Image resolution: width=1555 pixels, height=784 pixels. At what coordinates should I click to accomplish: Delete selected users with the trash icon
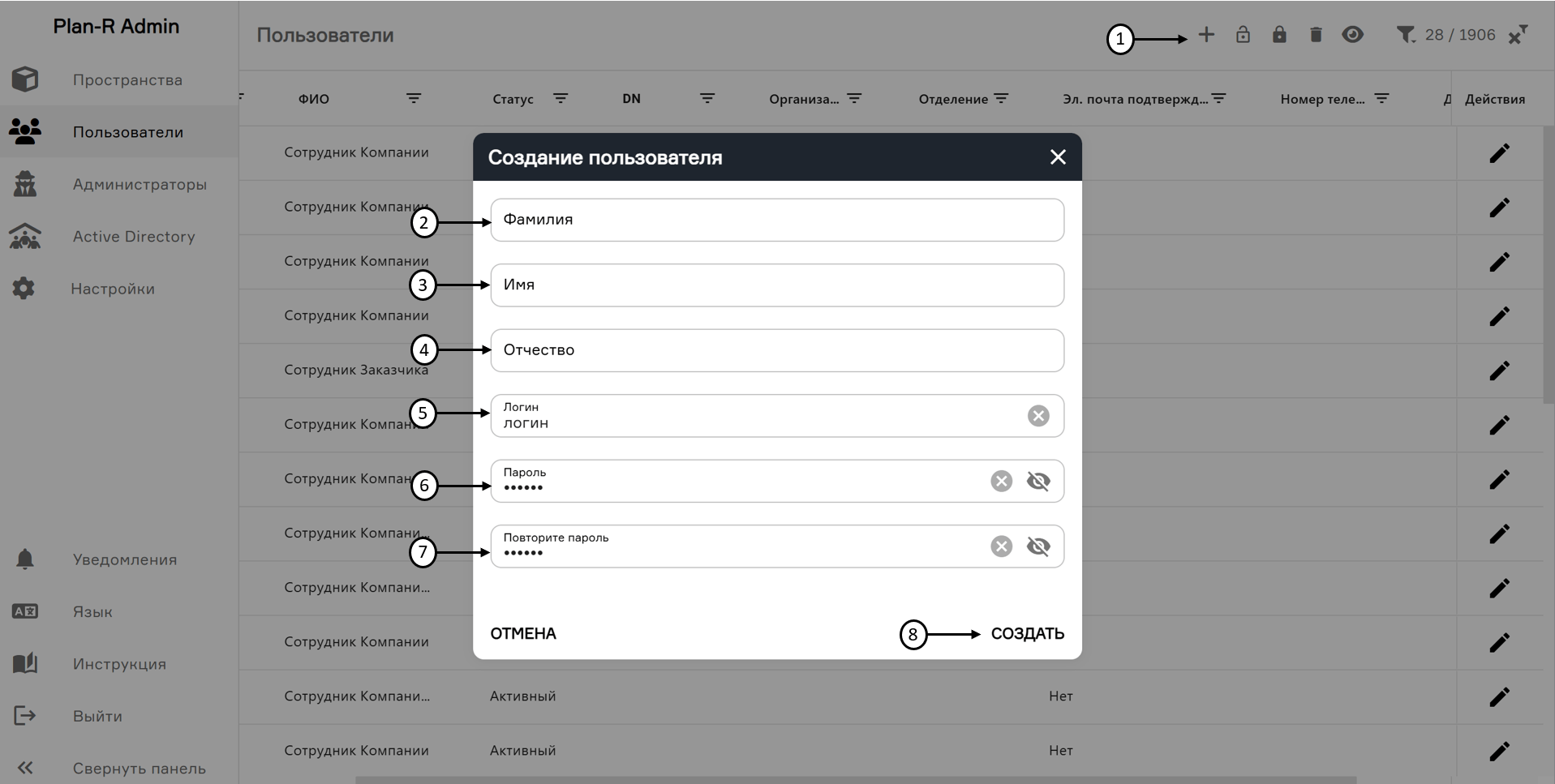pos(1316,35)
